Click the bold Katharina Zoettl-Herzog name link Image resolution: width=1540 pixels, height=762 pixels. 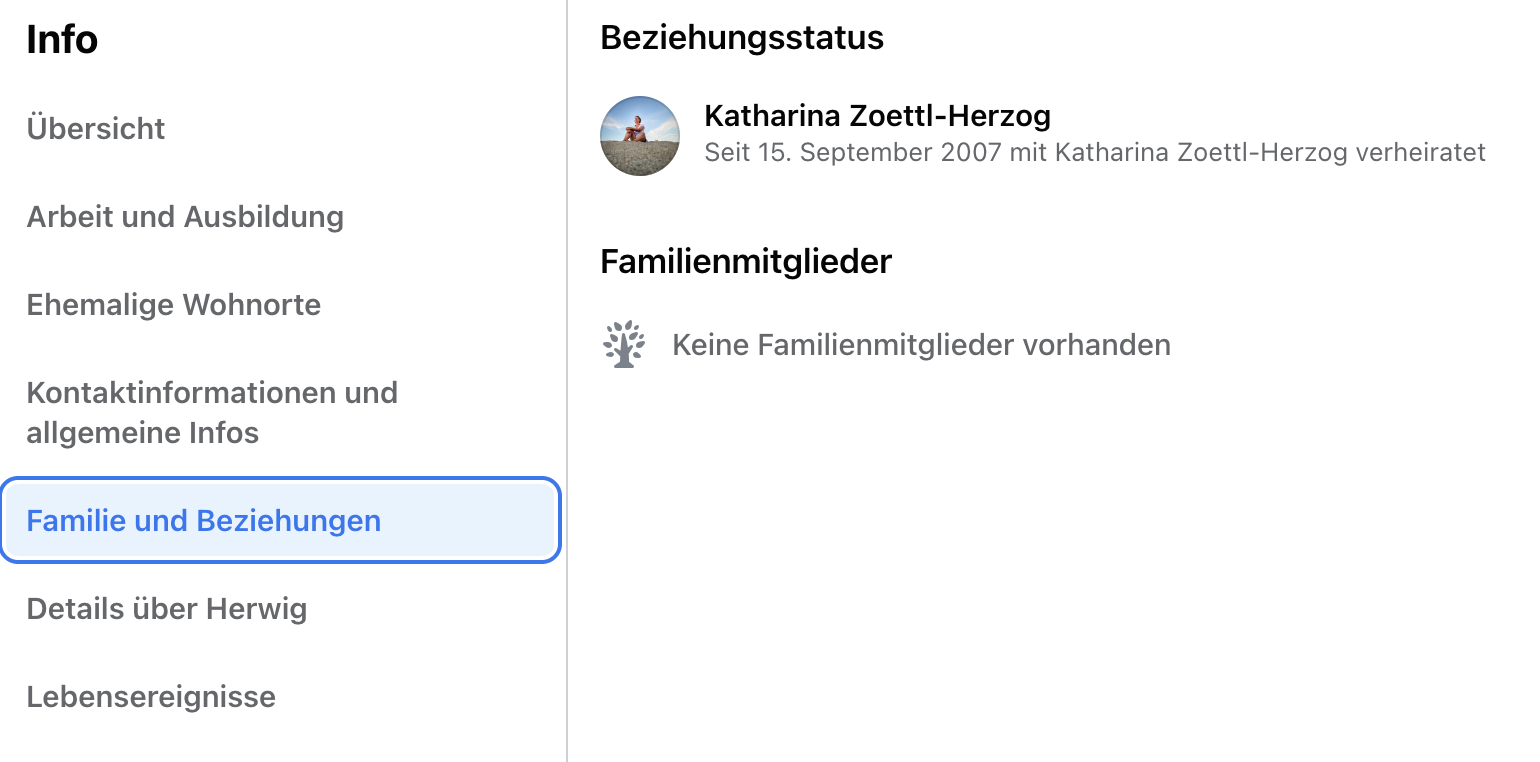click(877, 116)
